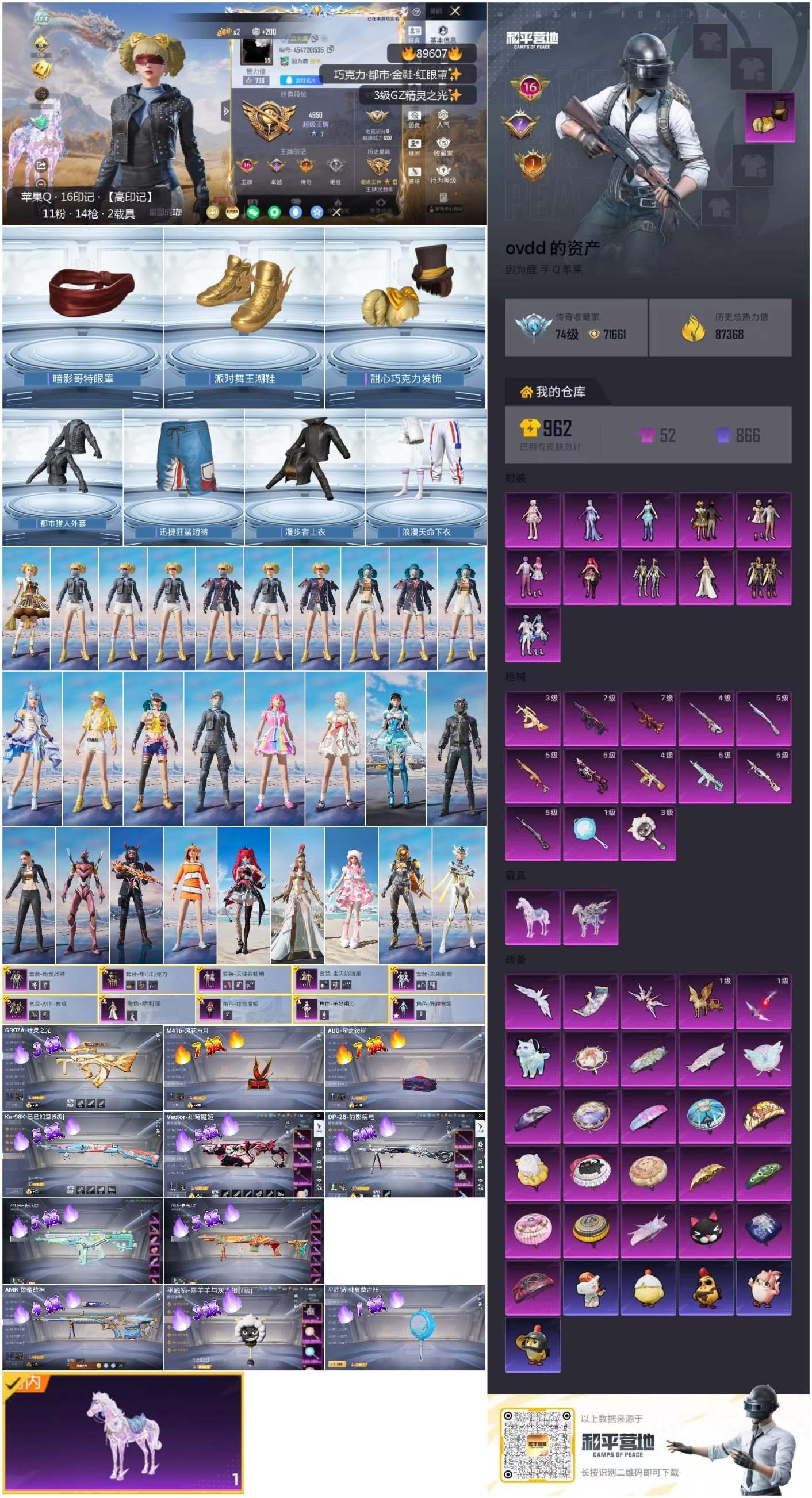
Task: Share via the green WeChat icon
Action: coord(253,212)
